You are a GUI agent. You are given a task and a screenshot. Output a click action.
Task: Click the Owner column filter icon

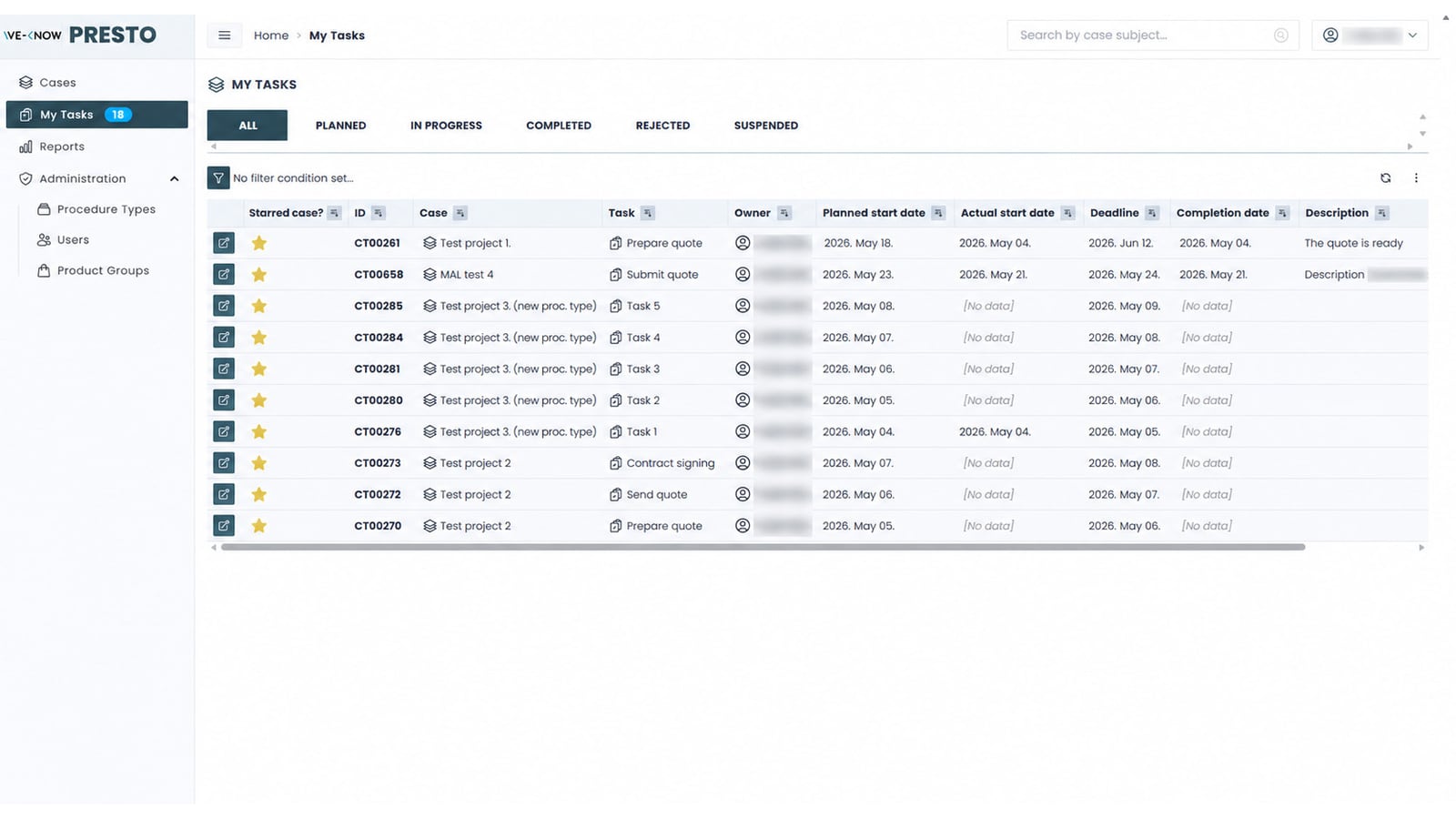click(x=784, y=213)
